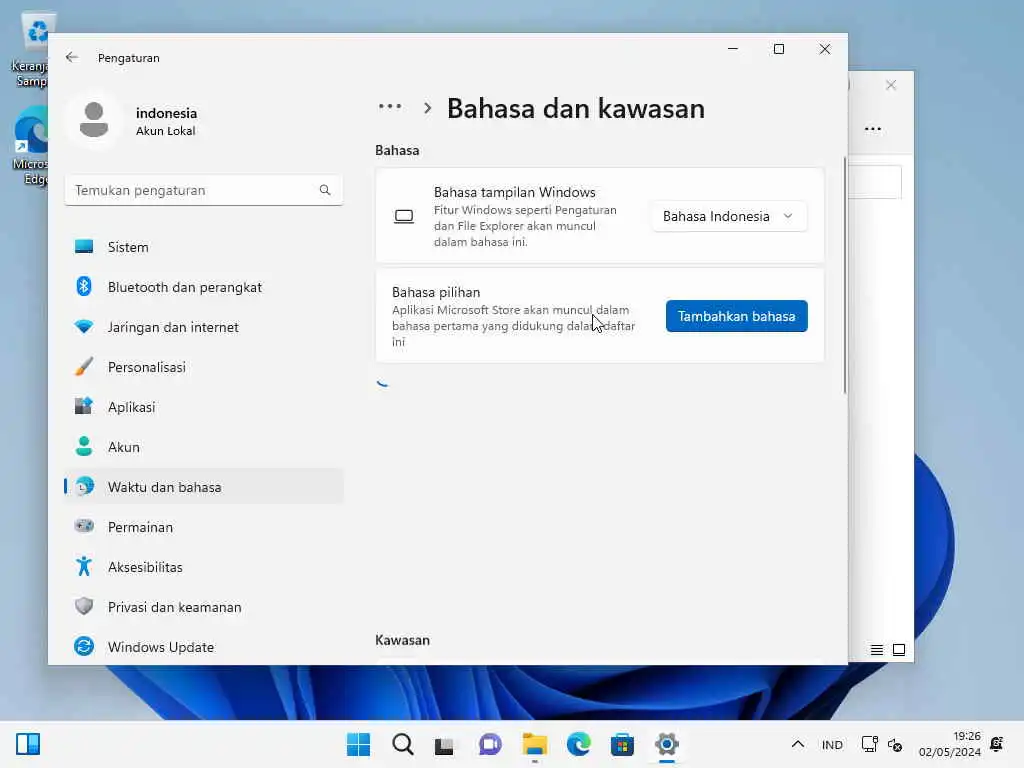1024x768 pixels.
Task: Show hidden icons in the system tray
Action: (x=797, y=744)
